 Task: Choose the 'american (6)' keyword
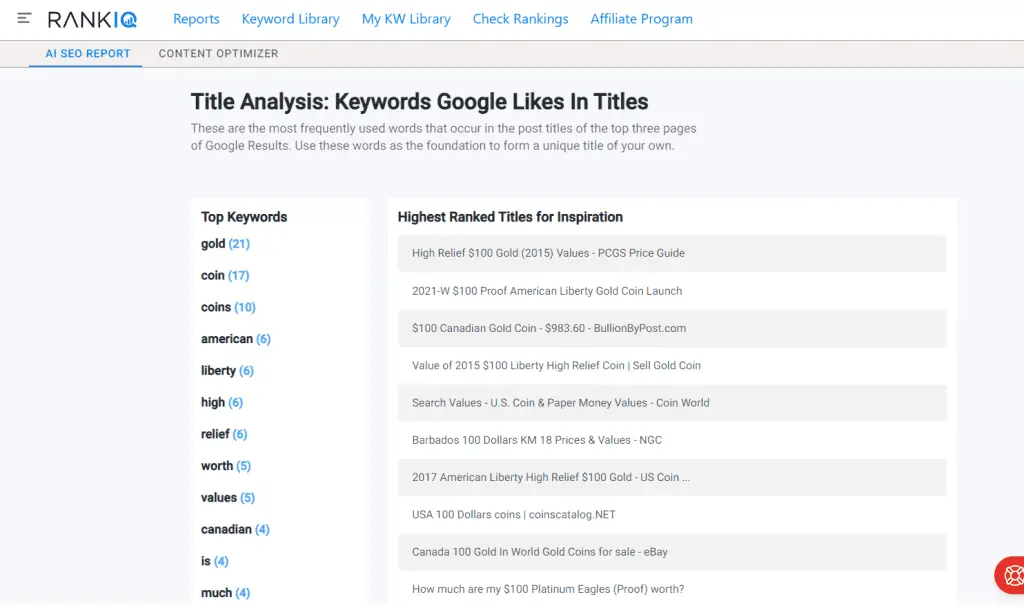[235, 339]
